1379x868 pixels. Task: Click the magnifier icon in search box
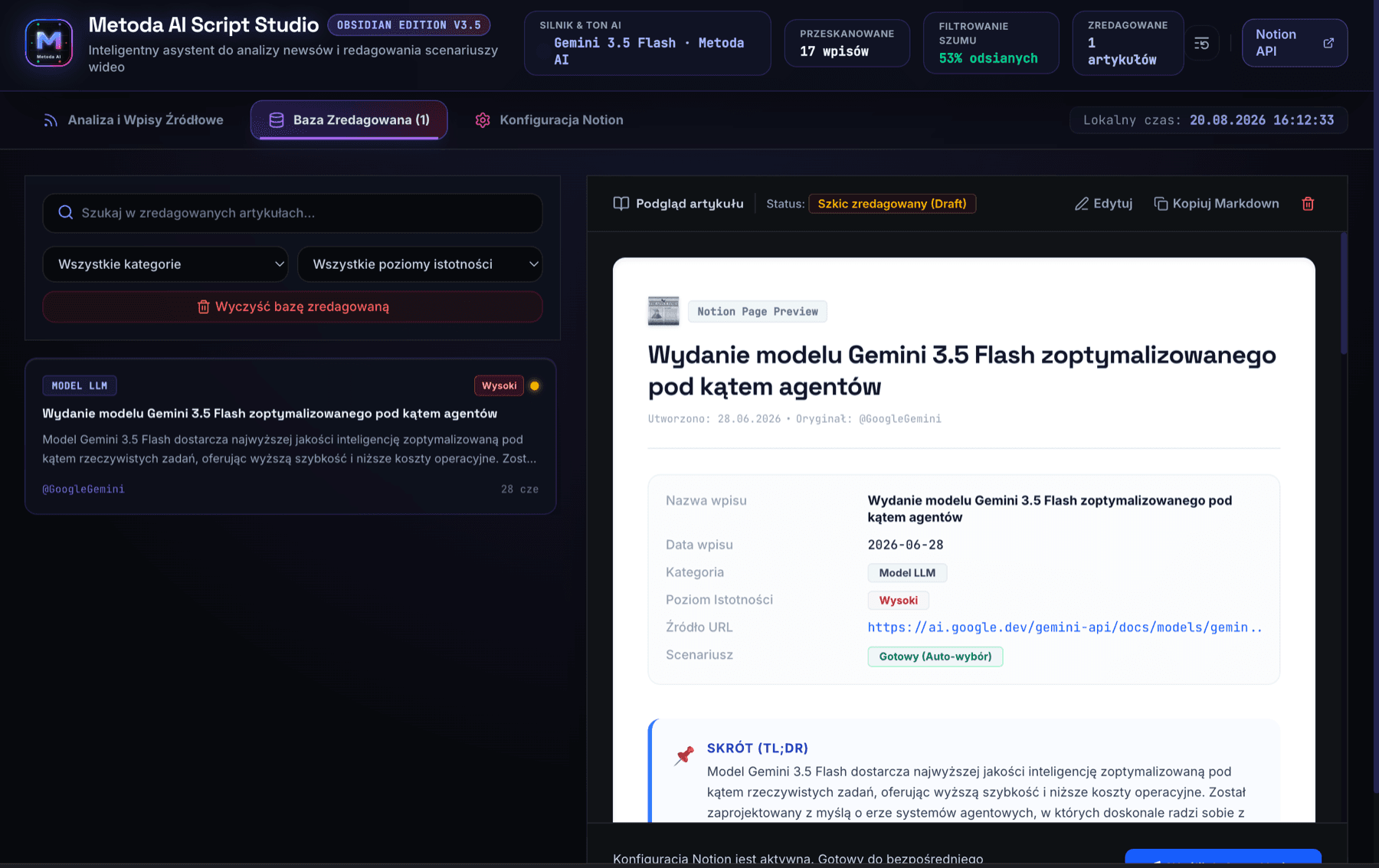click(66, 212)
